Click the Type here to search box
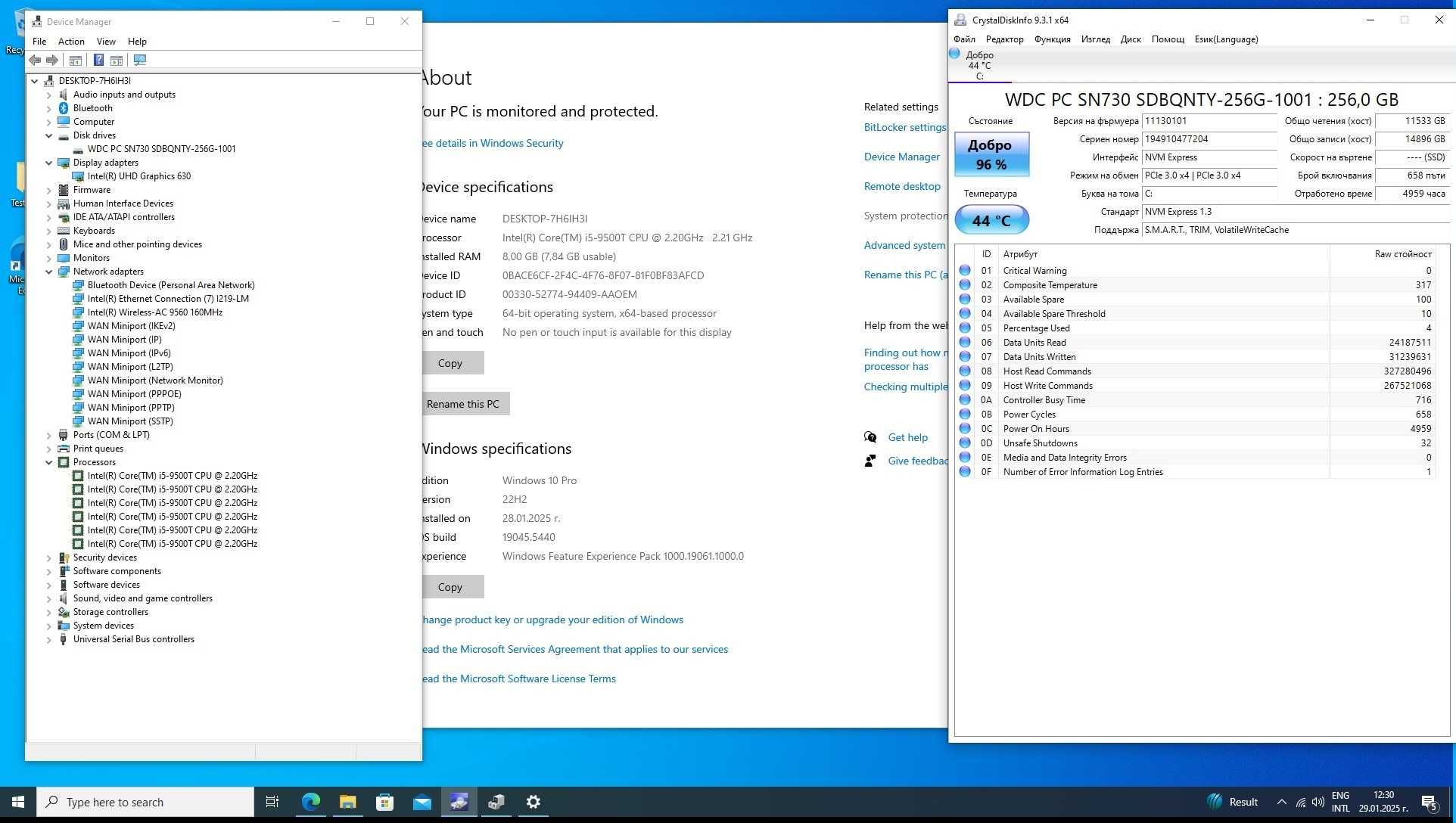Image resolution: width=1456 pixels, height=823 pixels. [x=145, y=802]
